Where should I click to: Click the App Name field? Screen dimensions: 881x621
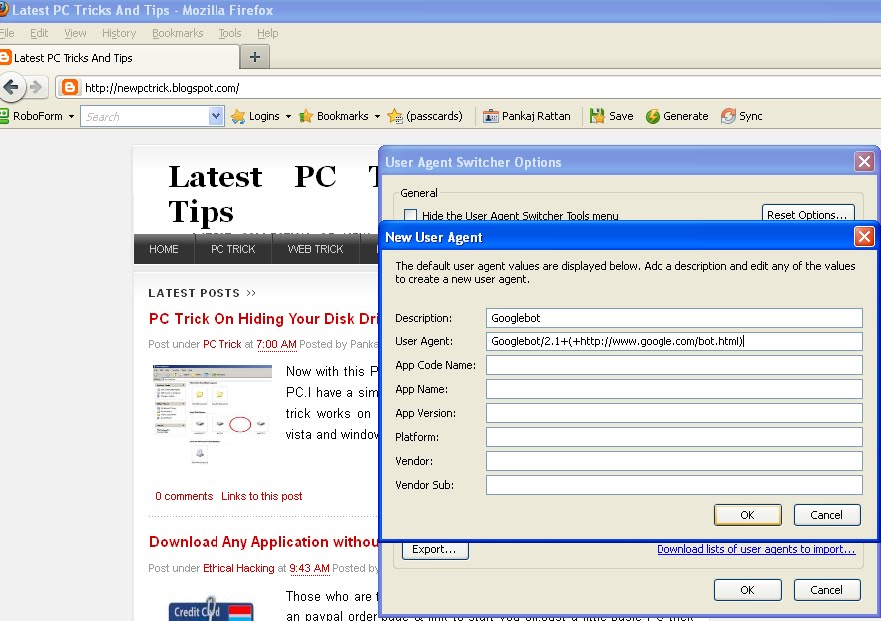[x=674, y=389]
